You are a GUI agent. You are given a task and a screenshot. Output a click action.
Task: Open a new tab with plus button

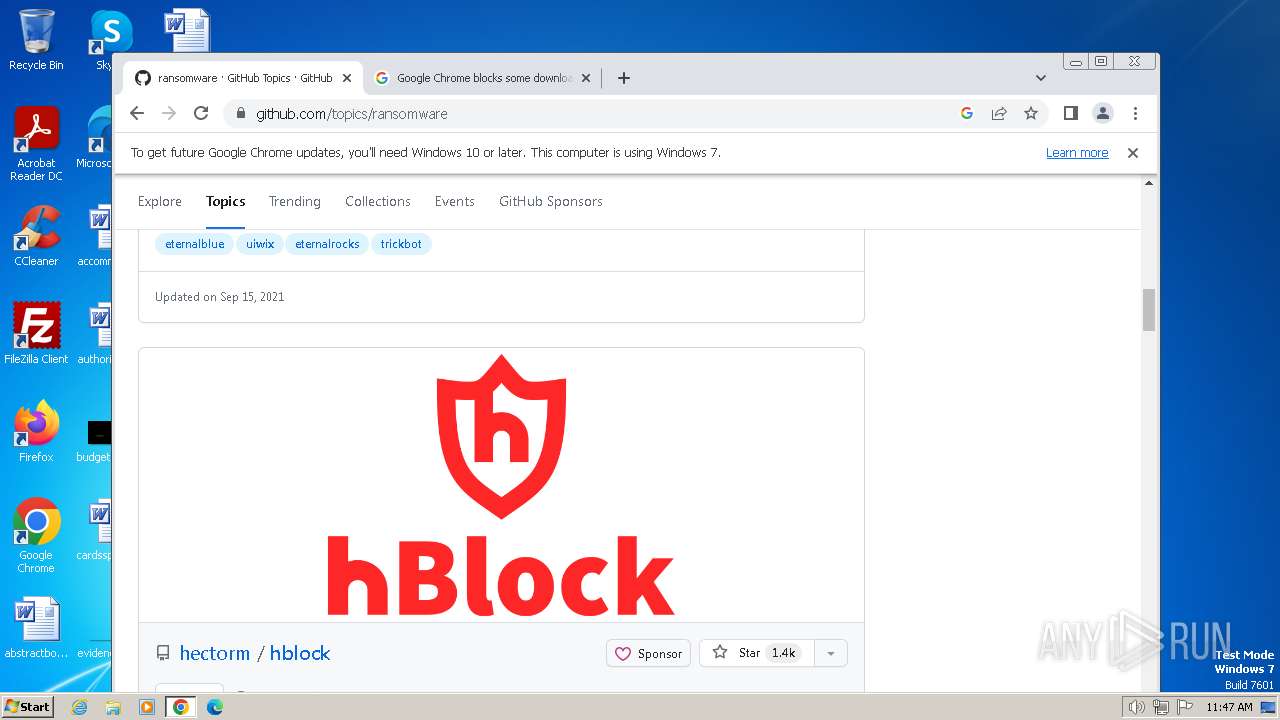pos(624,78)
